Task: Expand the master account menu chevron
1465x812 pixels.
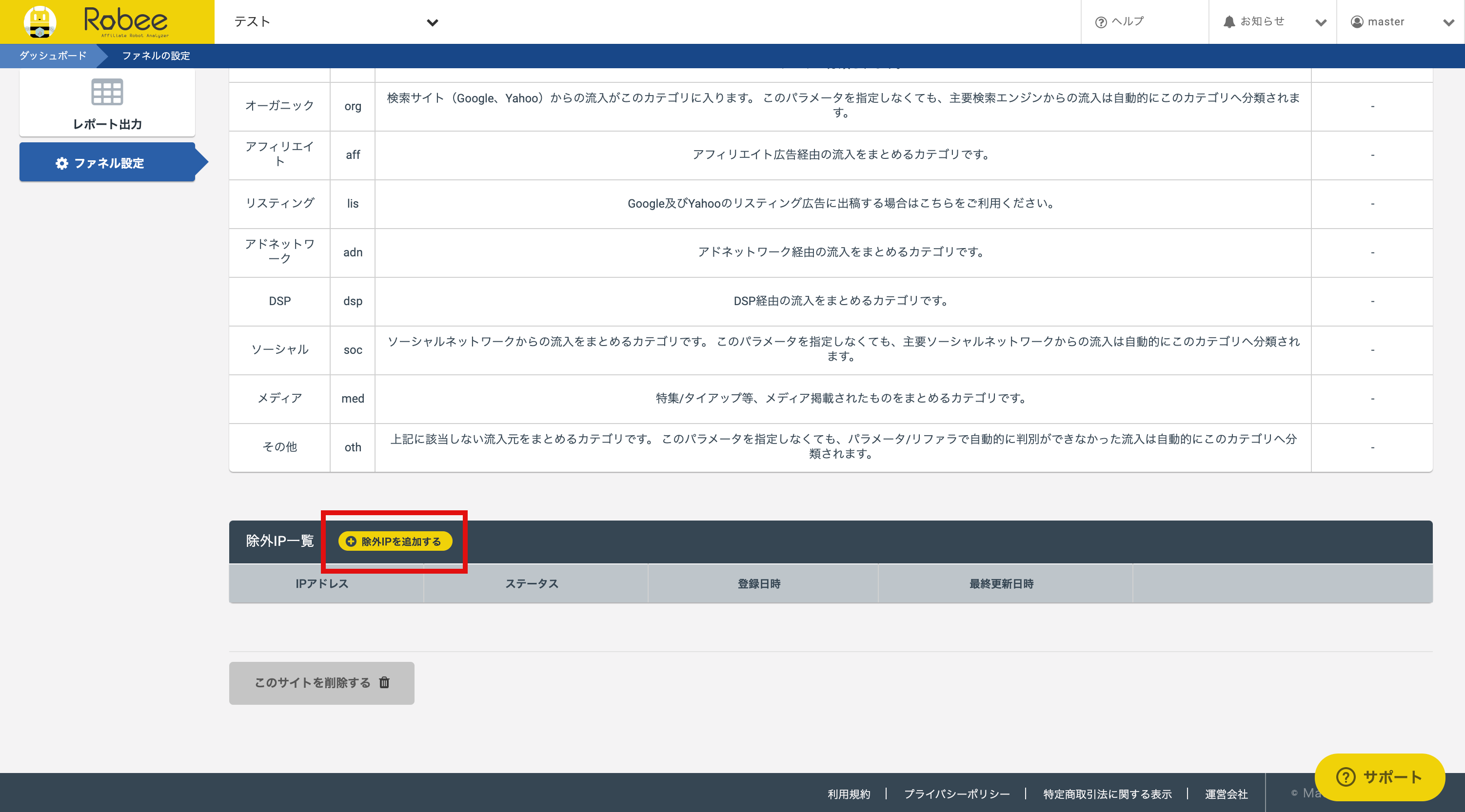Action: click(x=1448, y=23)
